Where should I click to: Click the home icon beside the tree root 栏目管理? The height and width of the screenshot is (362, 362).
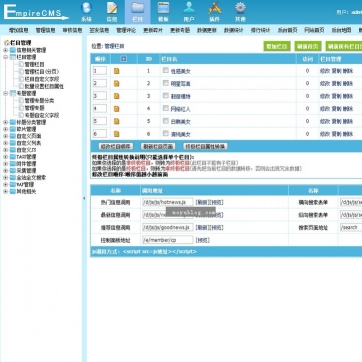pos(6,43)
